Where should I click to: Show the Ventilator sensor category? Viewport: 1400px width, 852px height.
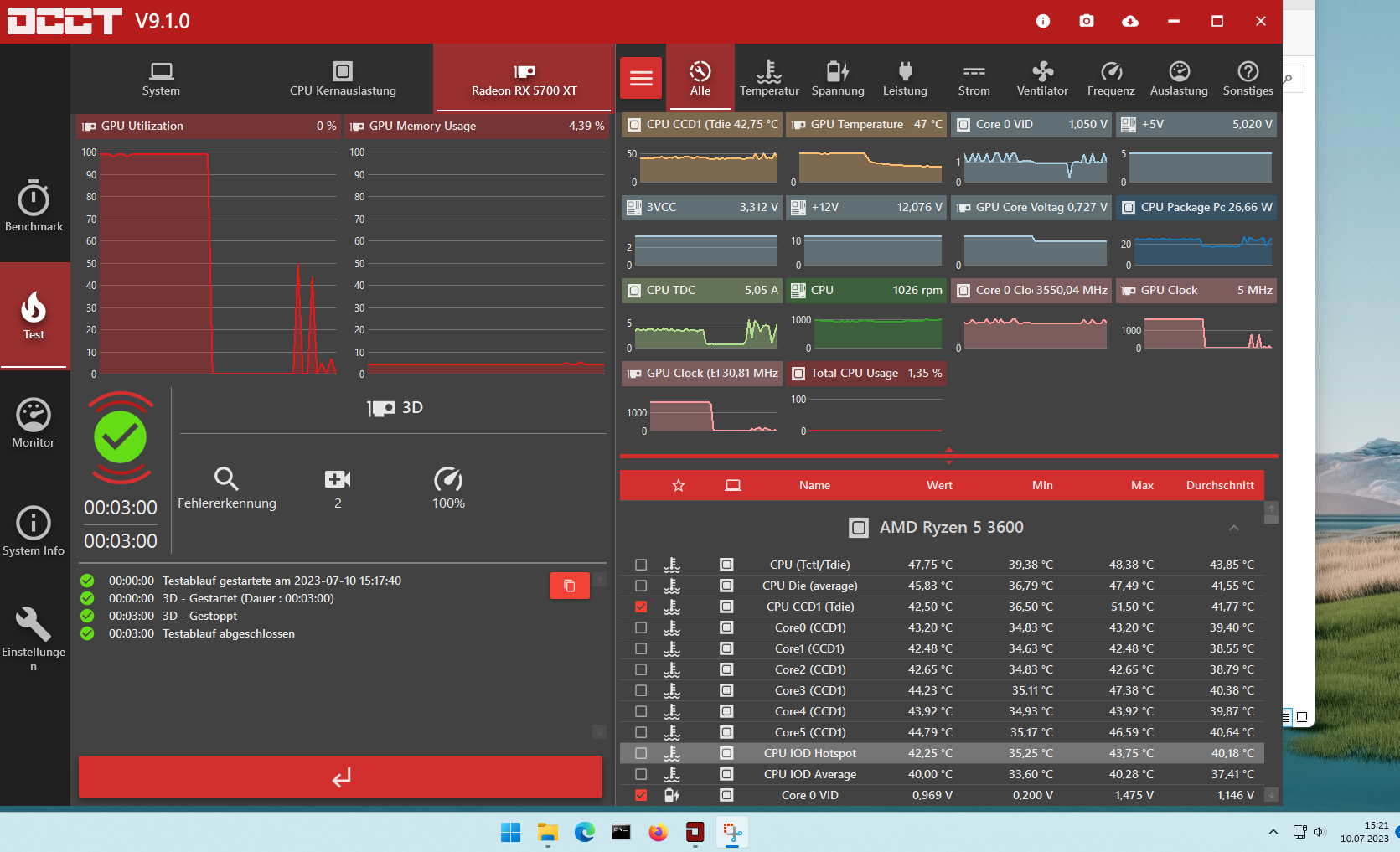1042,79
